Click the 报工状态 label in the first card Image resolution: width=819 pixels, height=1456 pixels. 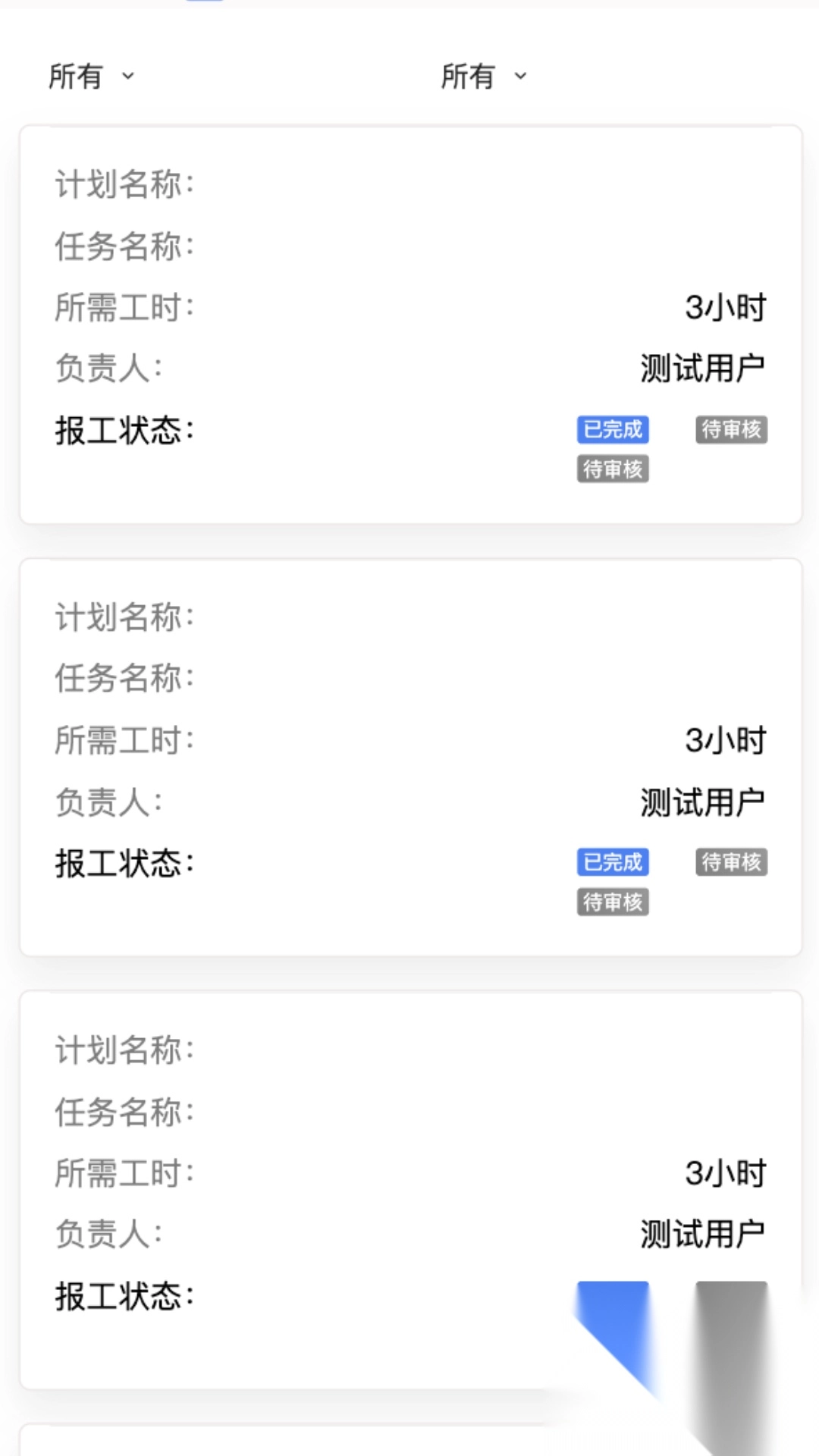coord(124,431)
